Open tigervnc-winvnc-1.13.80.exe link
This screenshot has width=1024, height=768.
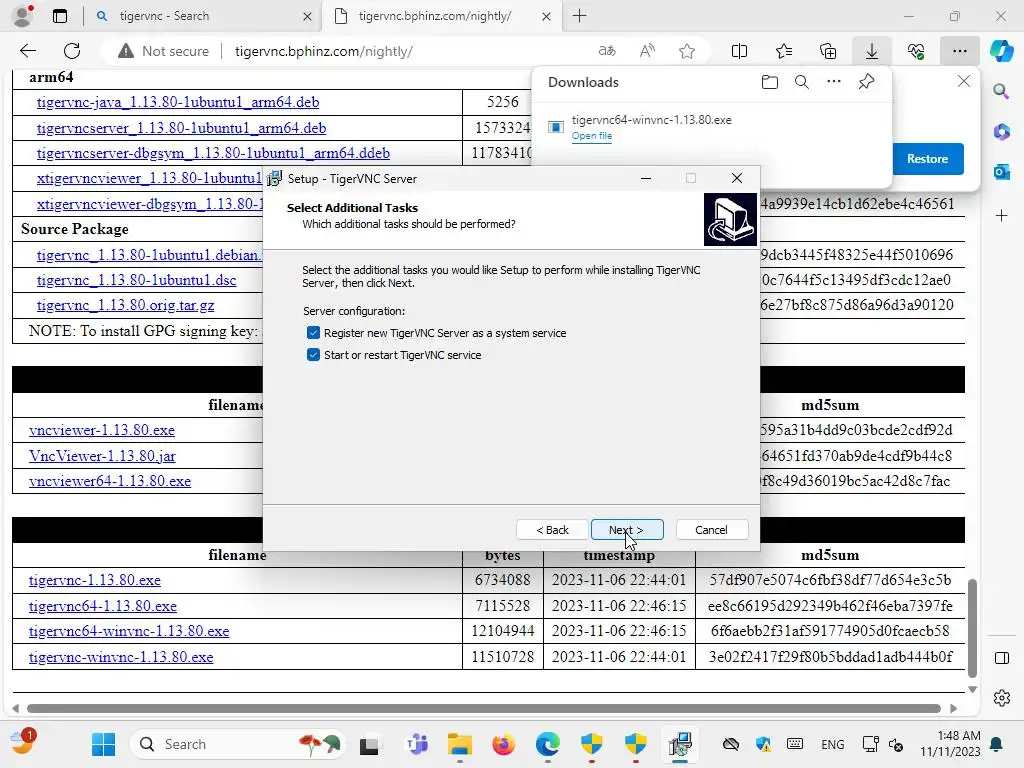(121, 657)
